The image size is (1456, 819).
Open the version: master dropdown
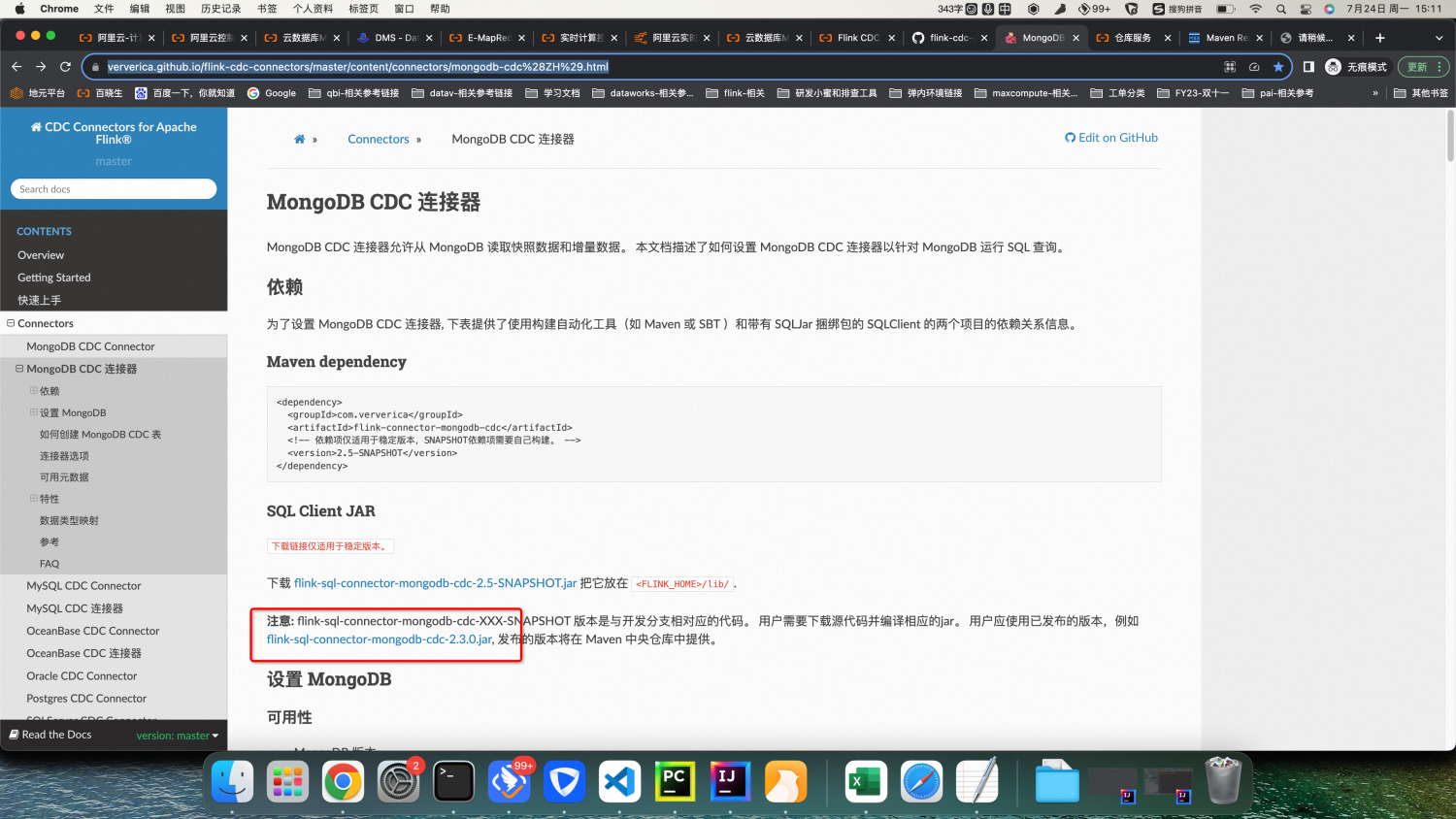pyautogui.click(x=178, y=735)
